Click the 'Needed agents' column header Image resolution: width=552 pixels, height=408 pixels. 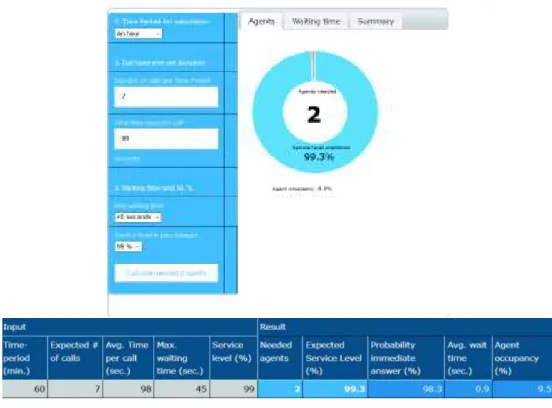click(280, 358)
